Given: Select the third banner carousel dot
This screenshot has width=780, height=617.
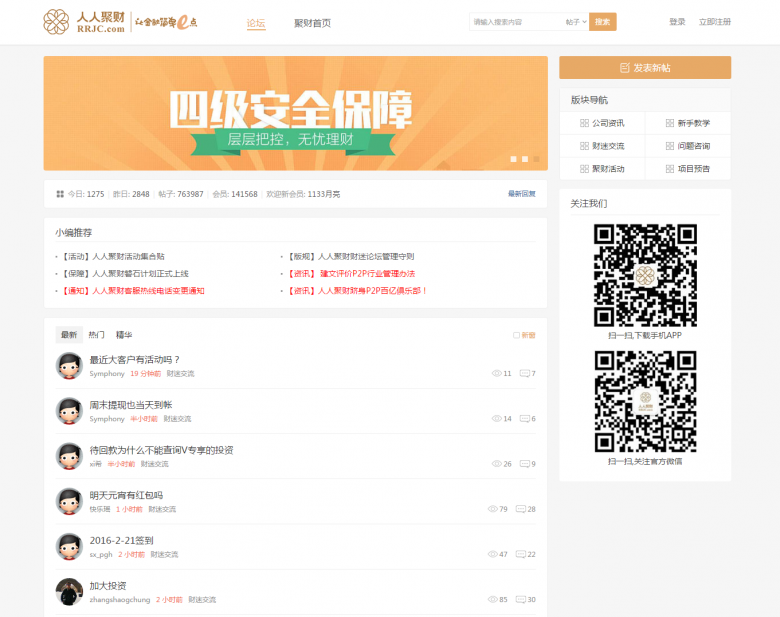Looking at the screenshot, I should (x=536, y=158).
